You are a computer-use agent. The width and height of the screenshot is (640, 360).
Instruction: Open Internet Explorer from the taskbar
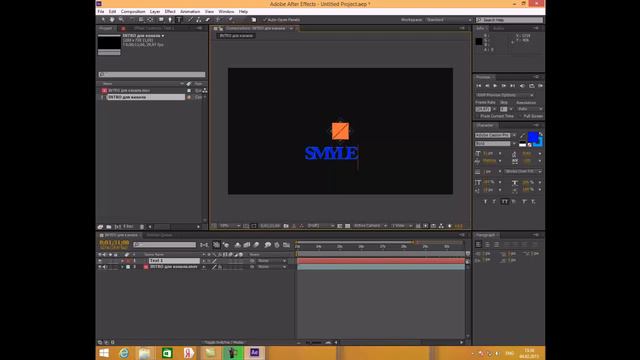[124, 353]
